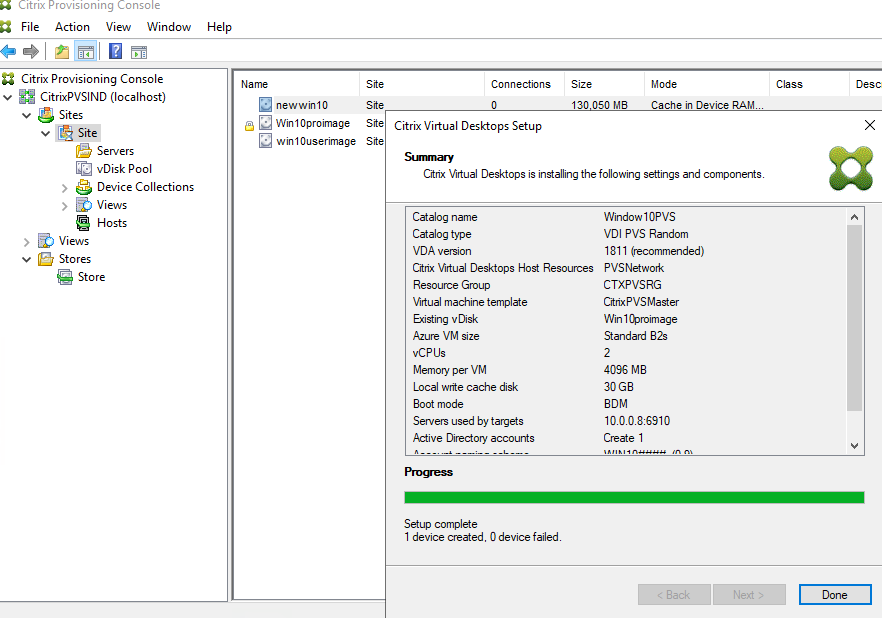The height and width of the screenshot is (618, 882).
Task: Select the vDisk Pool tree item
Action: pos(124,169)
